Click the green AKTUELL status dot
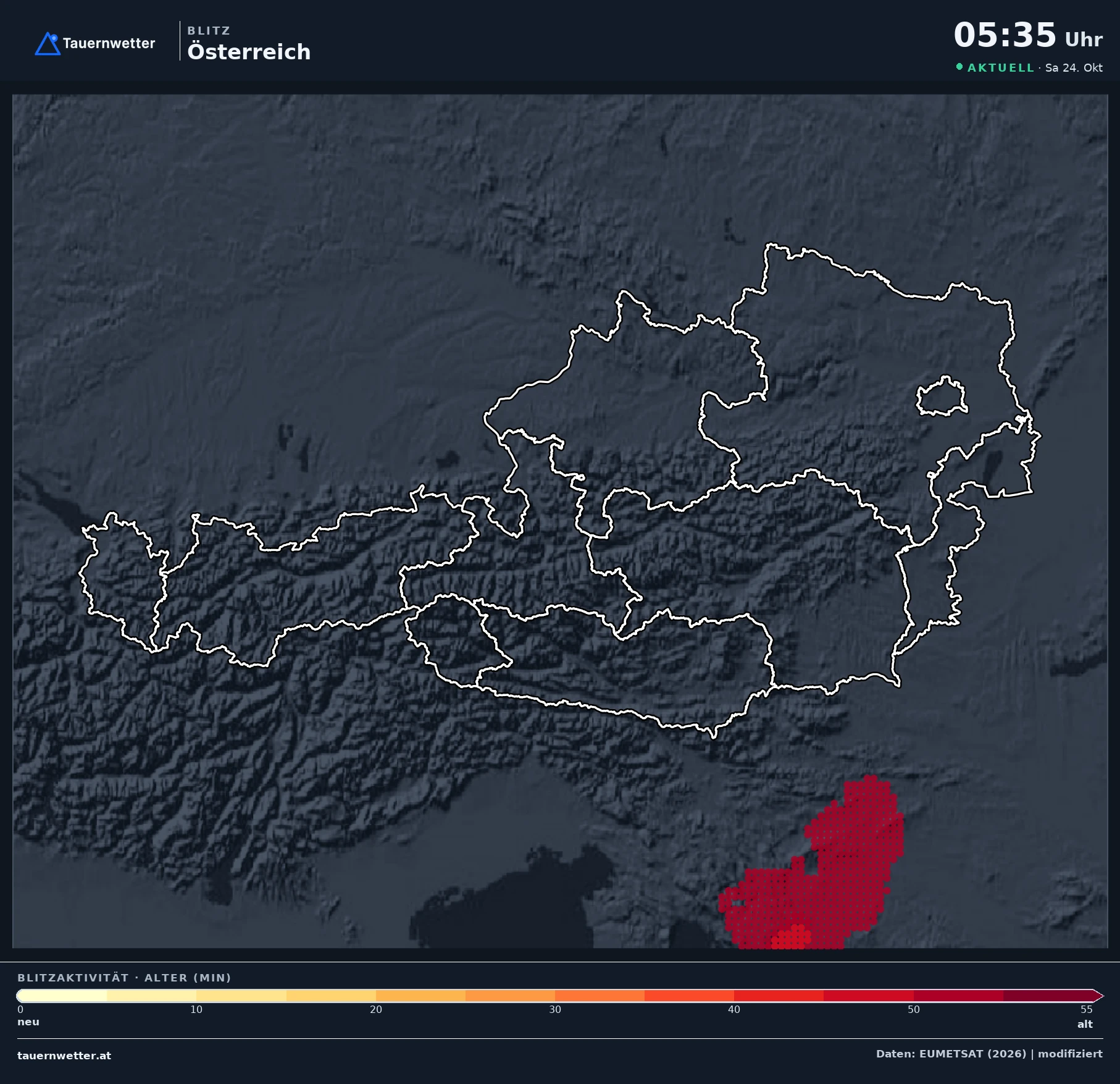This screenshot has width=1120, height=1084. pos(959,67)
